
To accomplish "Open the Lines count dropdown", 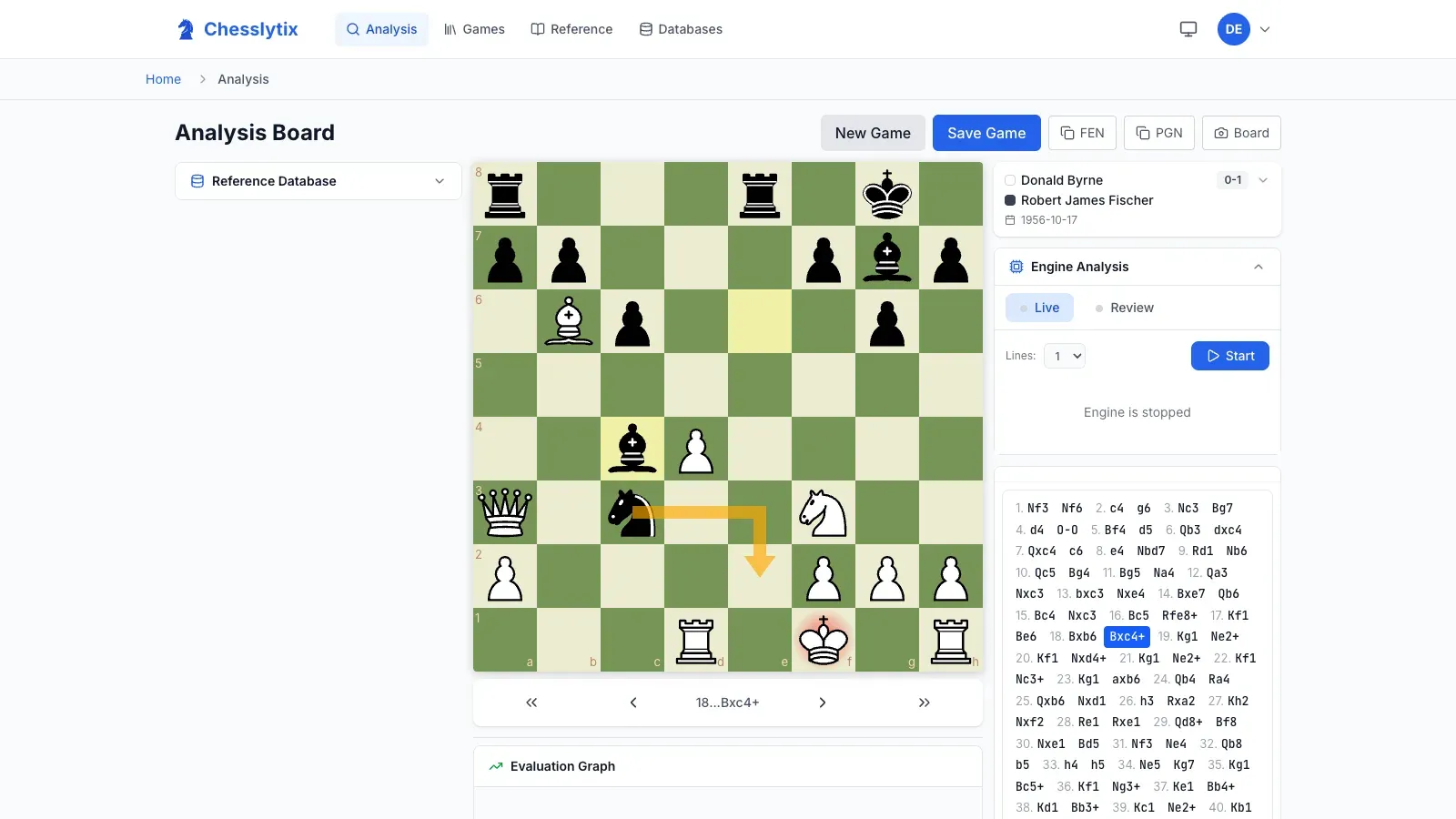I will coord(1065,356).
